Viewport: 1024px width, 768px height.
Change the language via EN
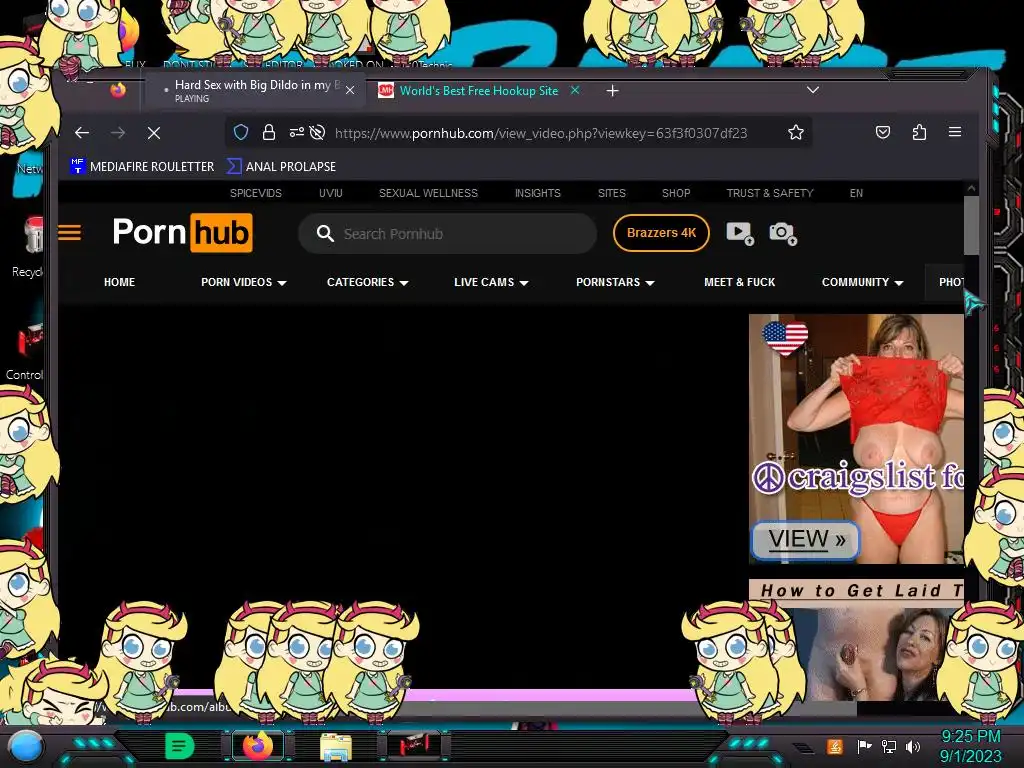point(856,193)
